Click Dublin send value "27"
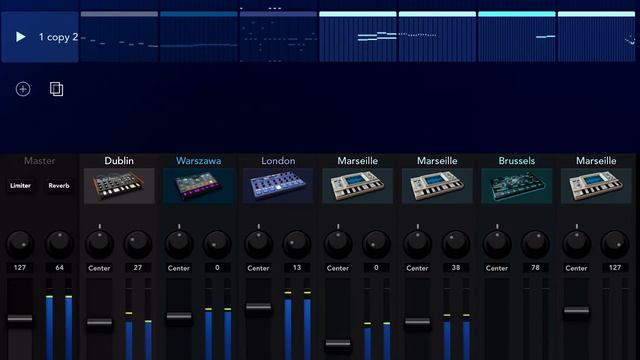The height and width of the screenshot is (360, 640). pos(138,268)
